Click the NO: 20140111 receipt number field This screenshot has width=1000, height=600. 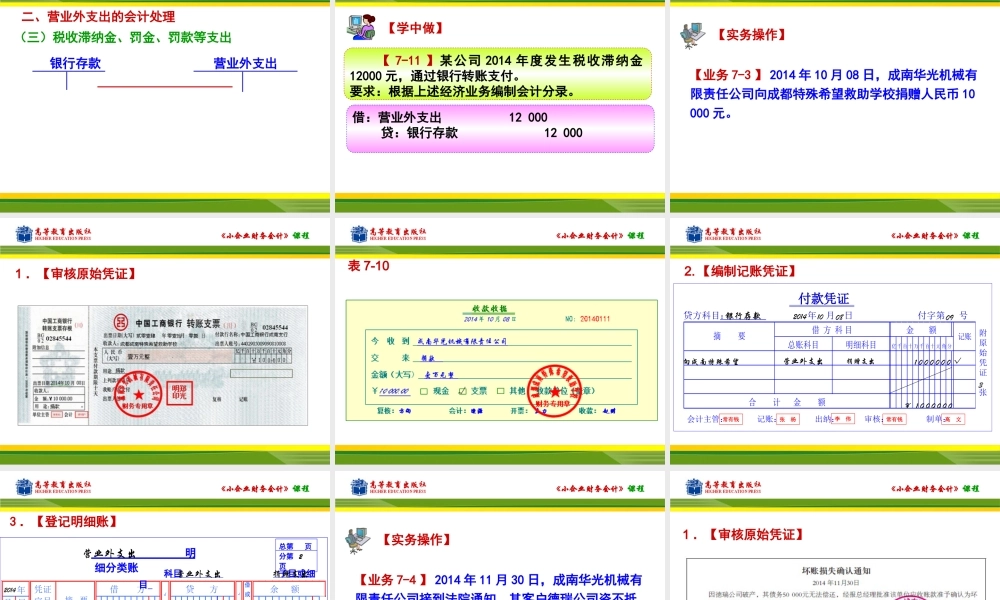[x=588, y=318]
